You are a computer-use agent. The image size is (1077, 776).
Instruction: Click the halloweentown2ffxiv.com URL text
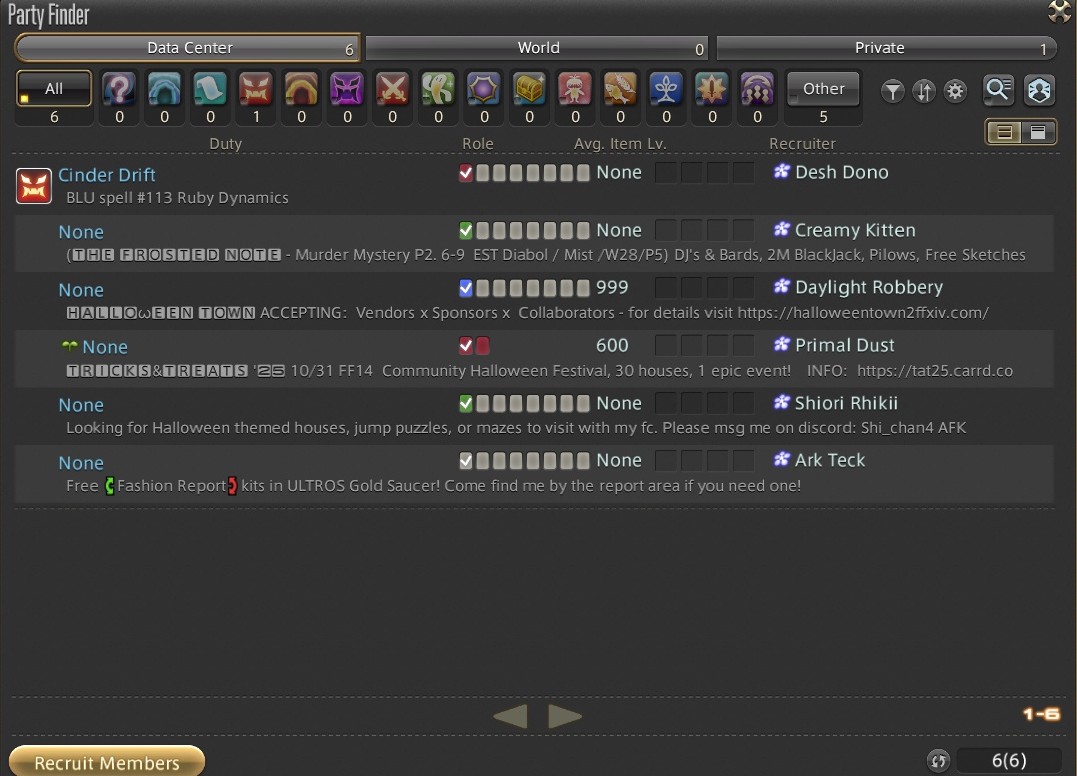click(863, 313)
